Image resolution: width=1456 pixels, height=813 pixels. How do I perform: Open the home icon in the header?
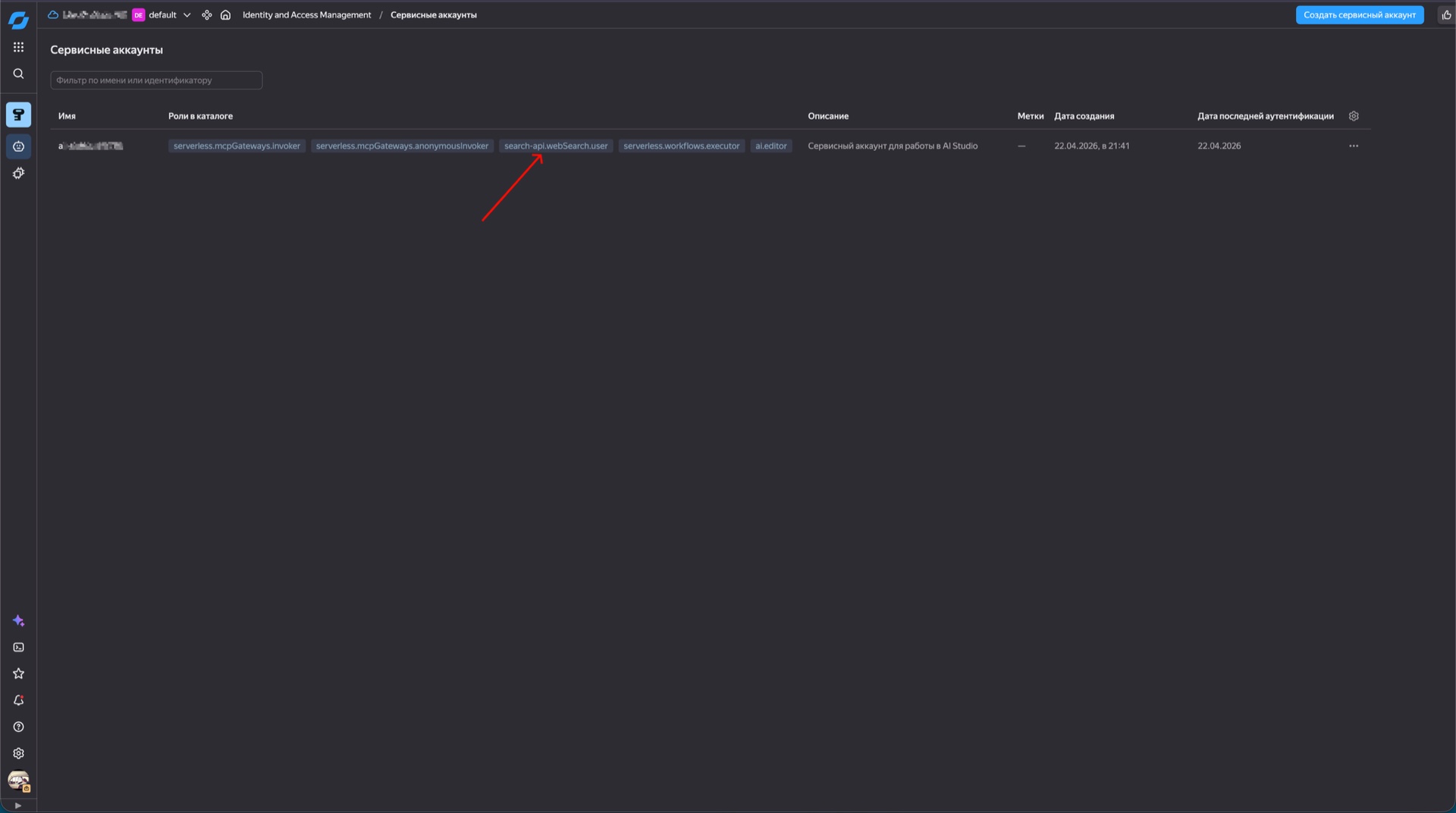(x=225, y=14)
